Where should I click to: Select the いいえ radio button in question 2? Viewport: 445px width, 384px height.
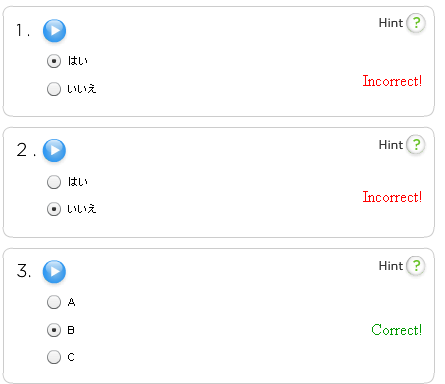(x=54, y=209)
